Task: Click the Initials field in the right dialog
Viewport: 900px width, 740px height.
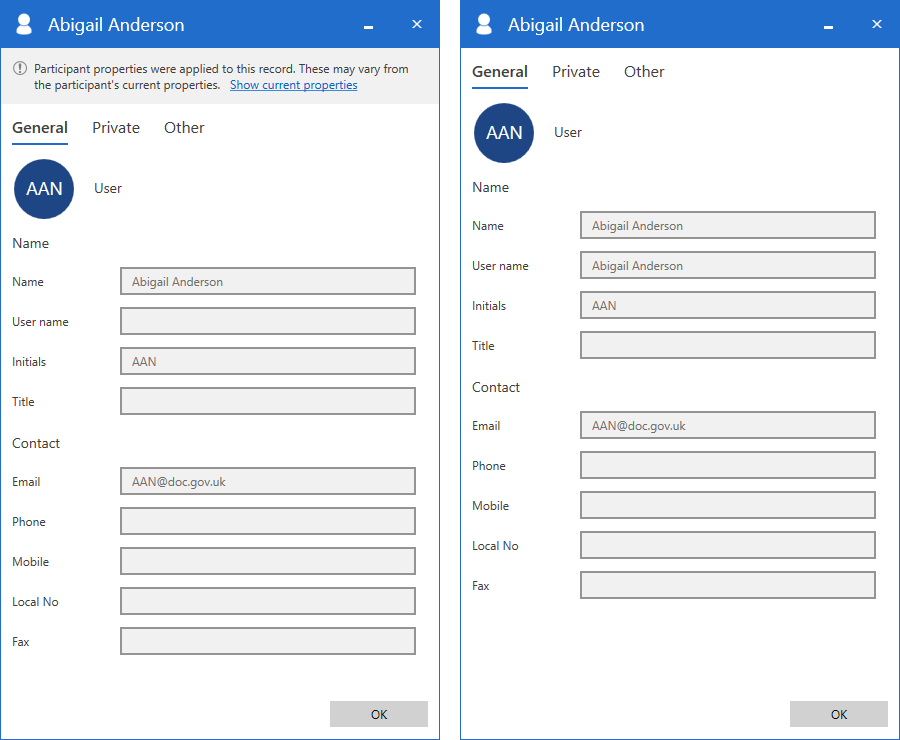Action: 727,305
